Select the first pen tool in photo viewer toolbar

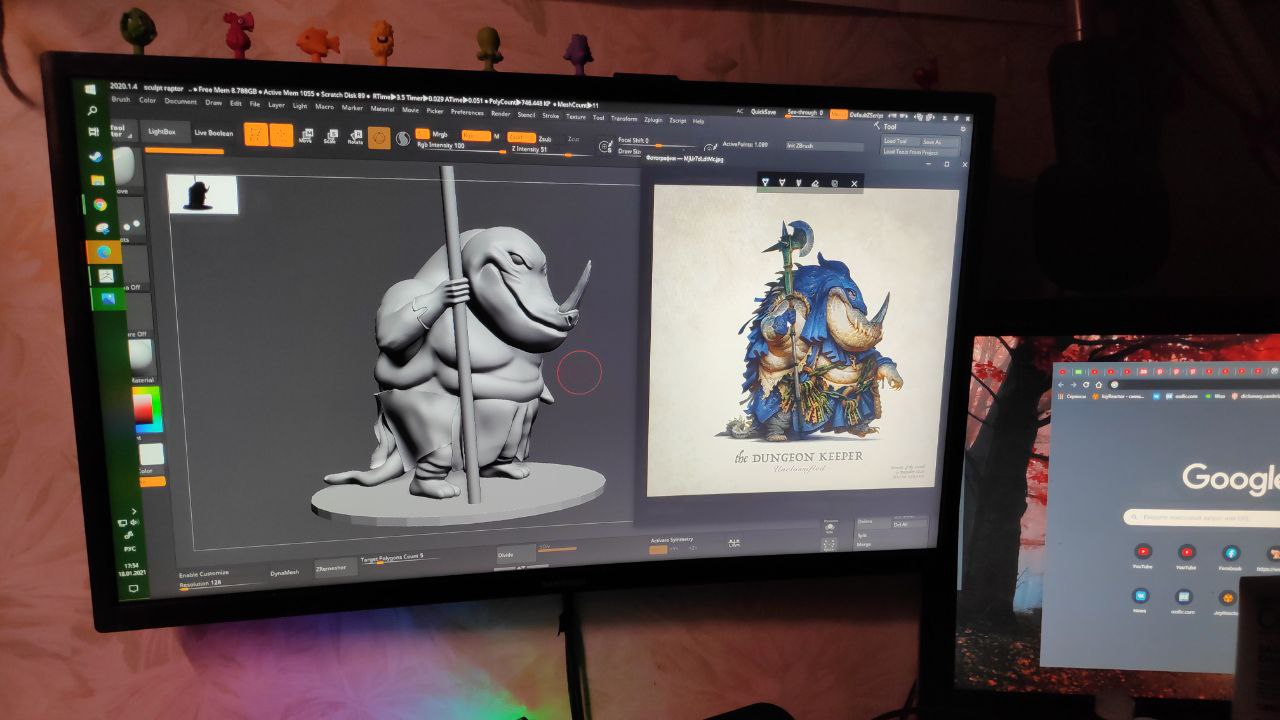[765, 182]
